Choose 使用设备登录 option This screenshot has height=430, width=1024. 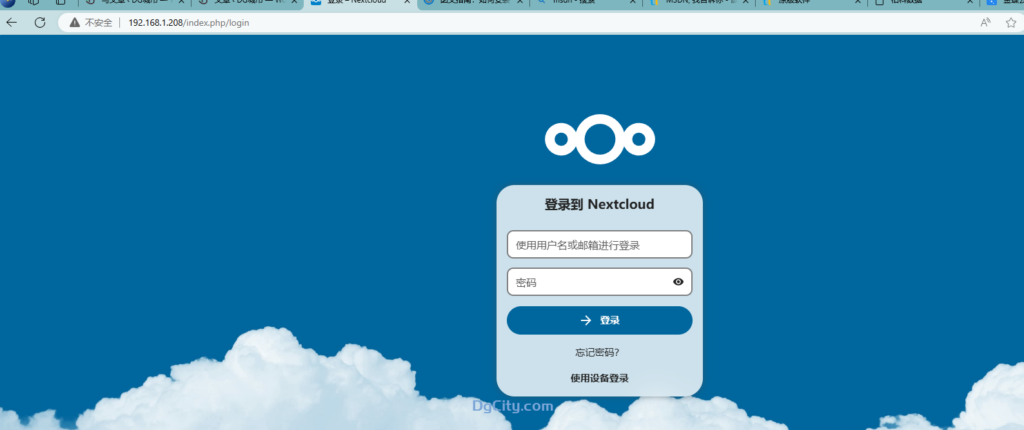[x=600, y=378]
